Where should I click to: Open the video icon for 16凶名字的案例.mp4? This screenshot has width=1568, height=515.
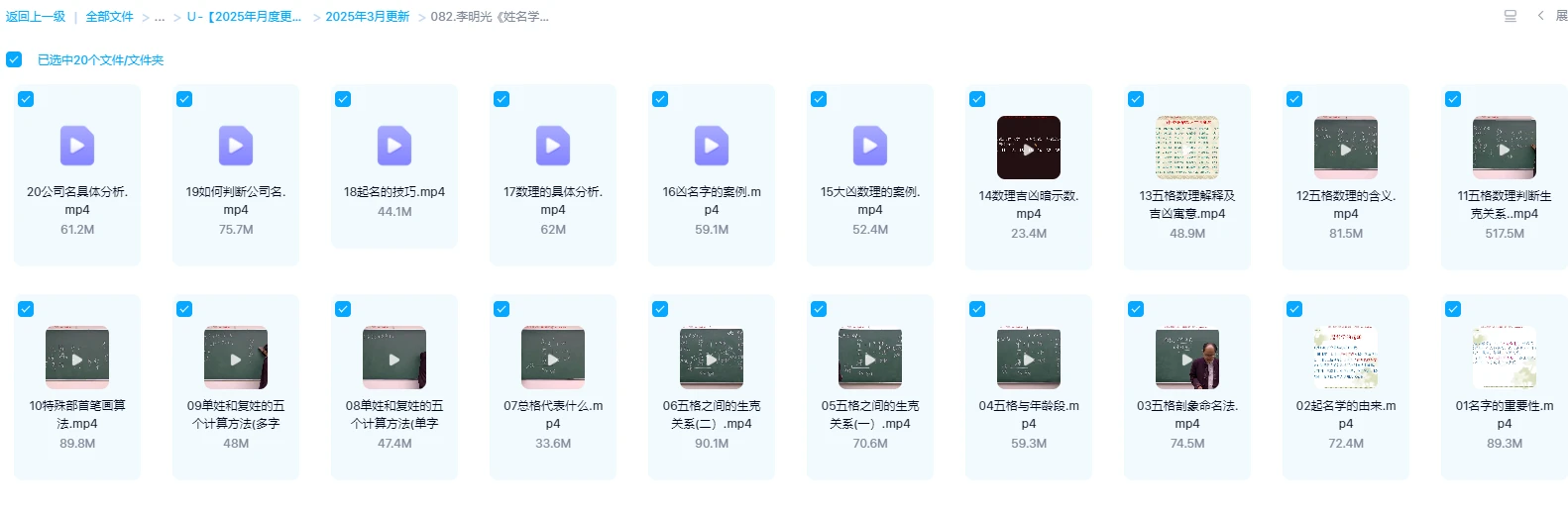point(712,146)
